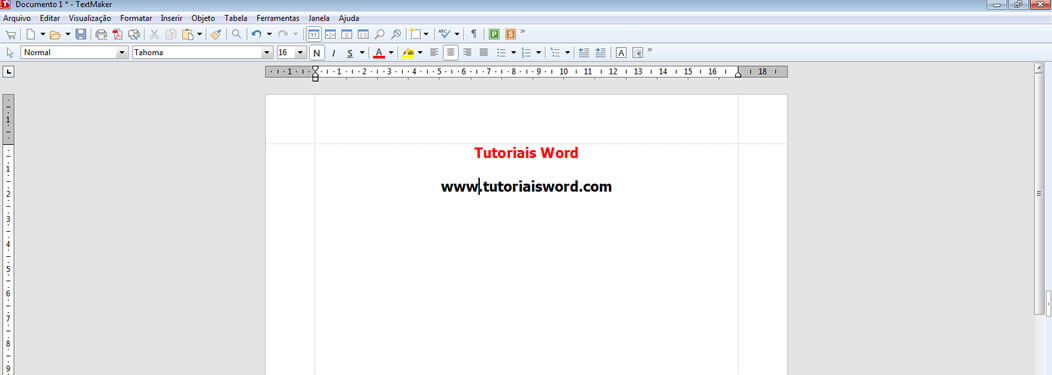
Task: Click the shopping cart icon
Action: click(11, 34)
